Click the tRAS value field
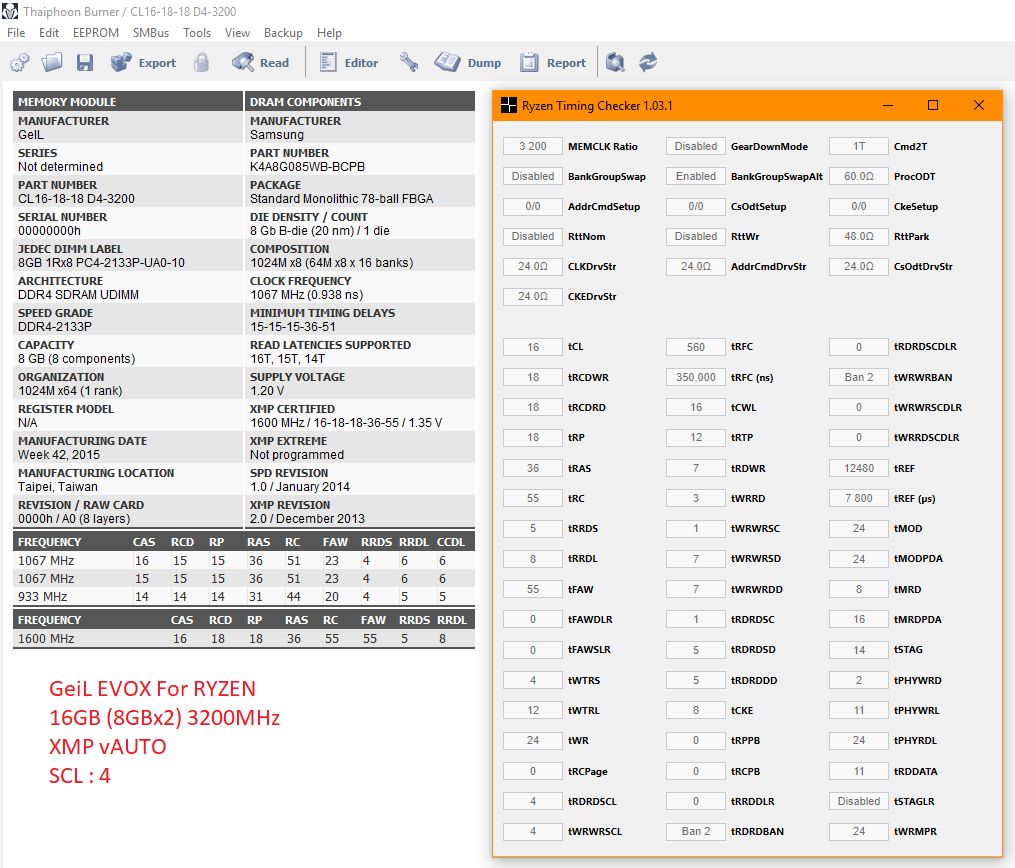1015x868 pixels. (533, 468)
